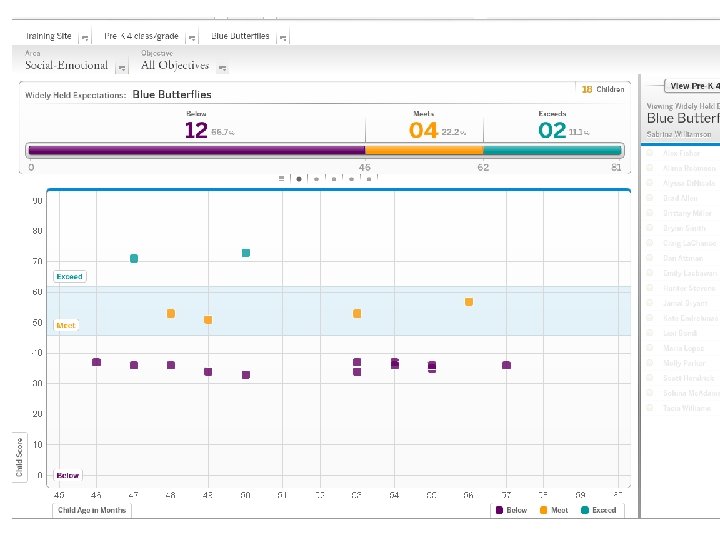Viewport: 720px width, 540px height.
Task: Click the Below count 12
Action: pos(196,130)
